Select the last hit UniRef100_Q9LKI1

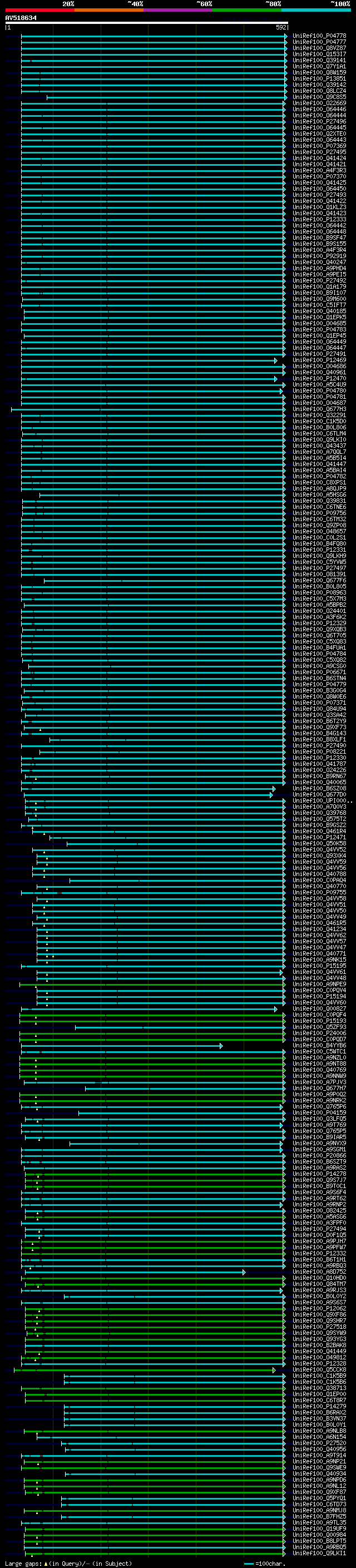pyautogui.click(x=319, y=1554)
